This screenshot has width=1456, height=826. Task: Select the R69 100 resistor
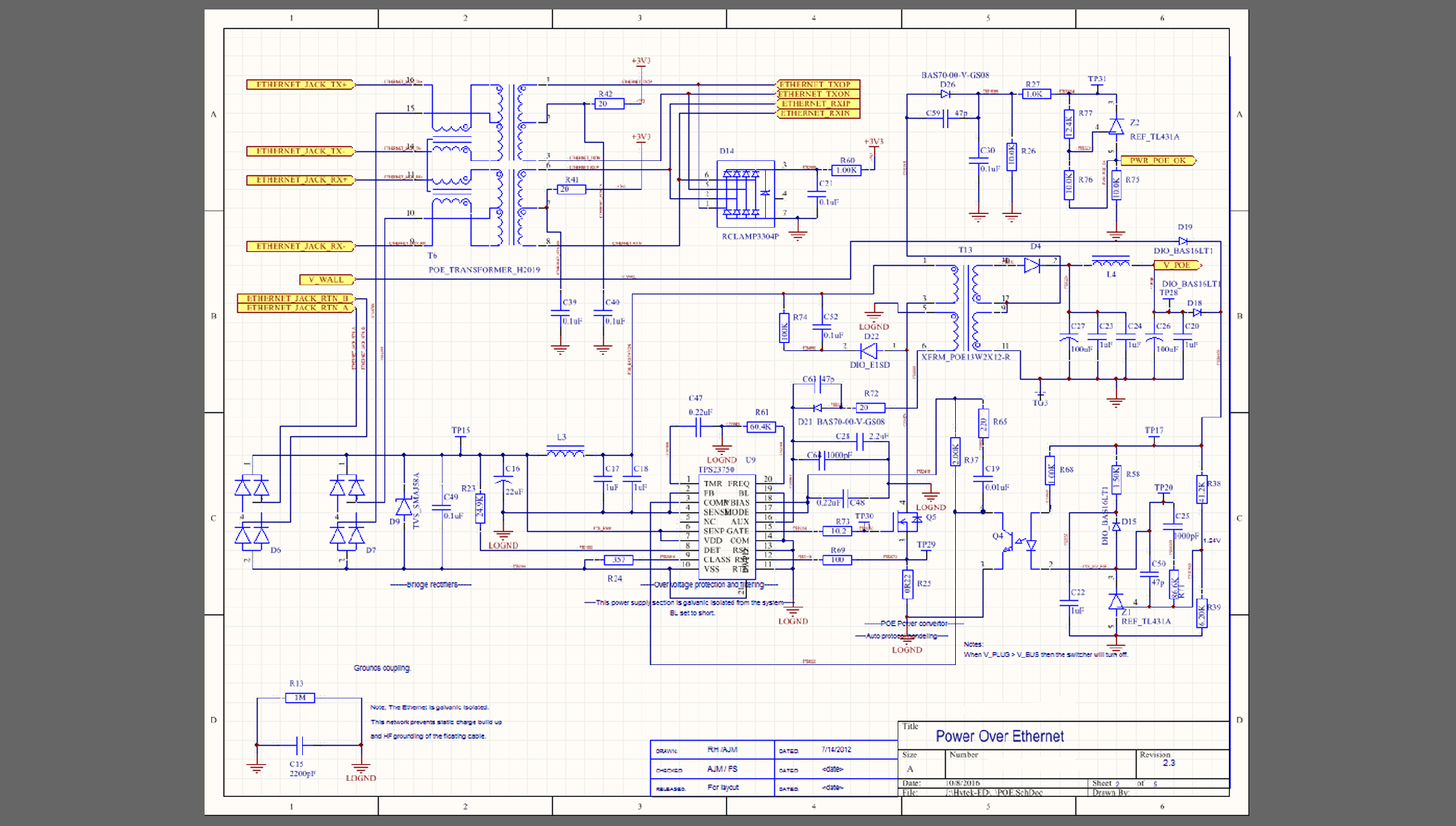pos(837,560)
